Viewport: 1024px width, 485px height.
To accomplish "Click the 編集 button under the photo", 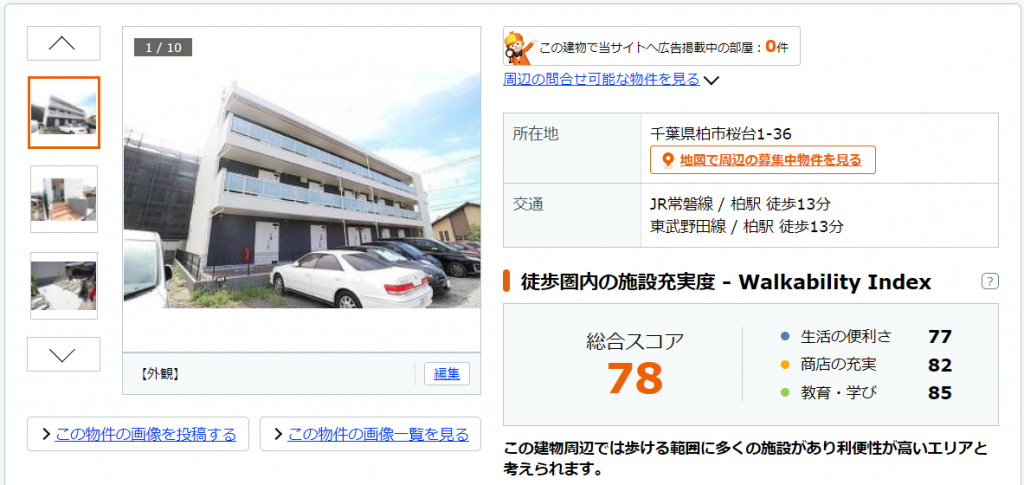I will click(447, 374).
